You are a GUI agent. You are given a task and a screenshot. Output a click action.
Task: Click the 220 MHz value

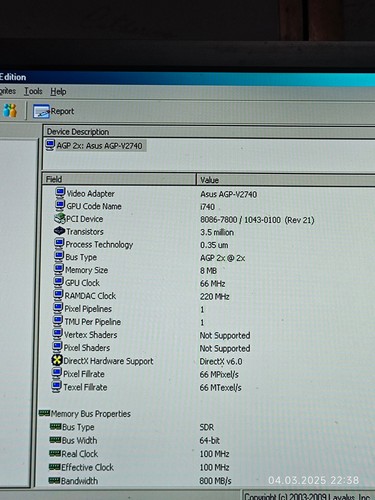tap(214, 297)
